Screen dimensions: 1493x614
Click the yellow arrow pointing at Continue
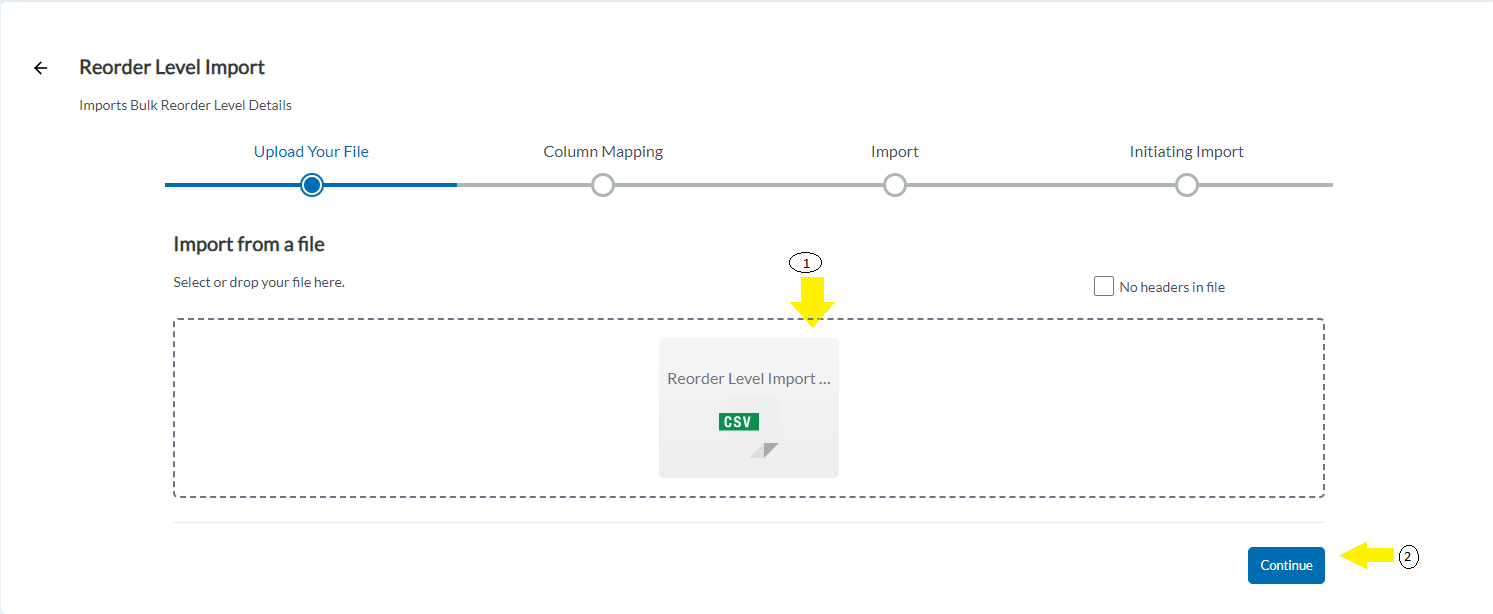coord(1367,556)
